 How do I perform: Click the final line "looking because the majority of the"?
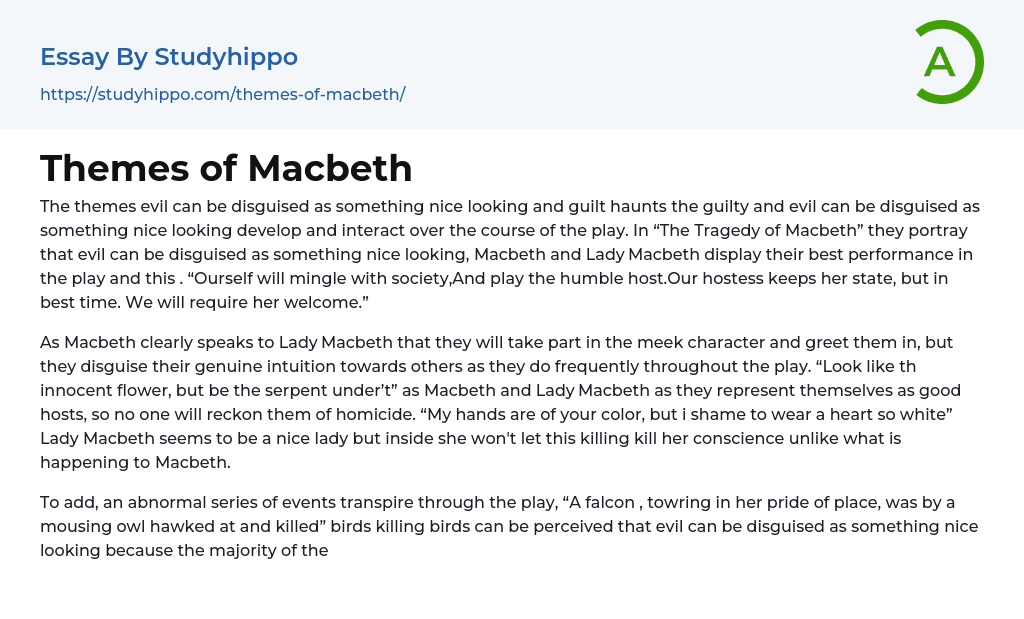coord(184,550)
